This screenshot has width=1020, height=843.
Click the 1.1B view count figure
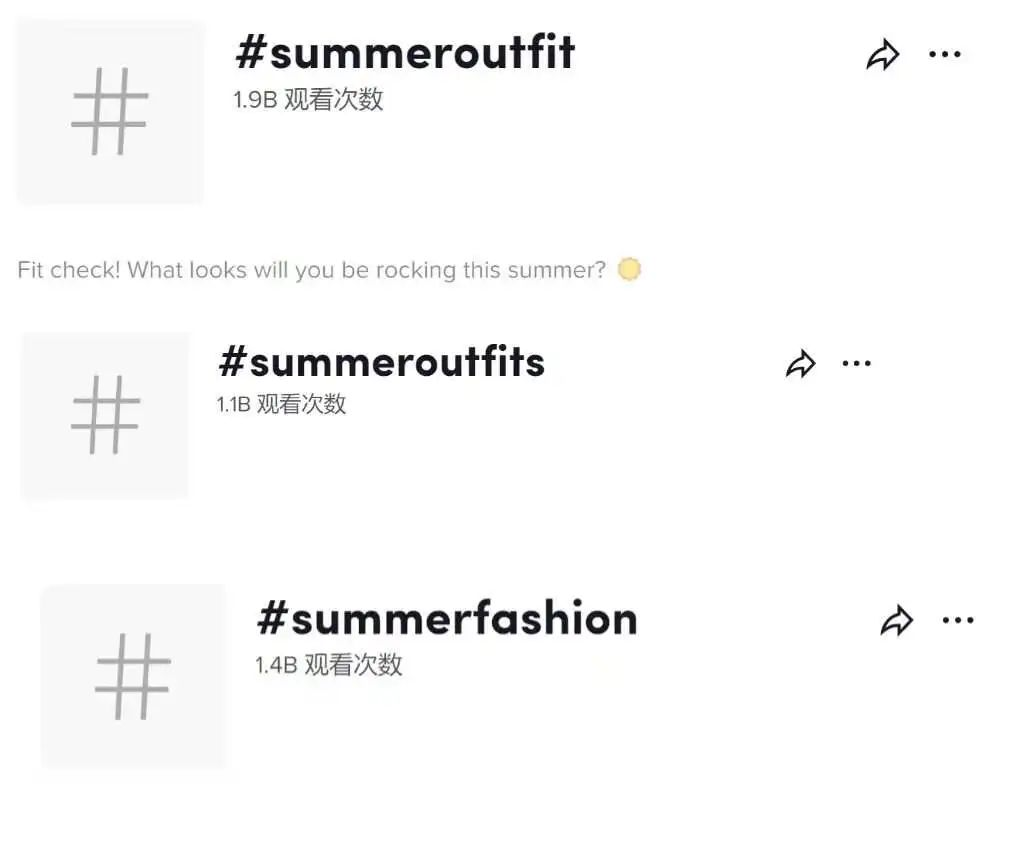(x=233, y=404)
